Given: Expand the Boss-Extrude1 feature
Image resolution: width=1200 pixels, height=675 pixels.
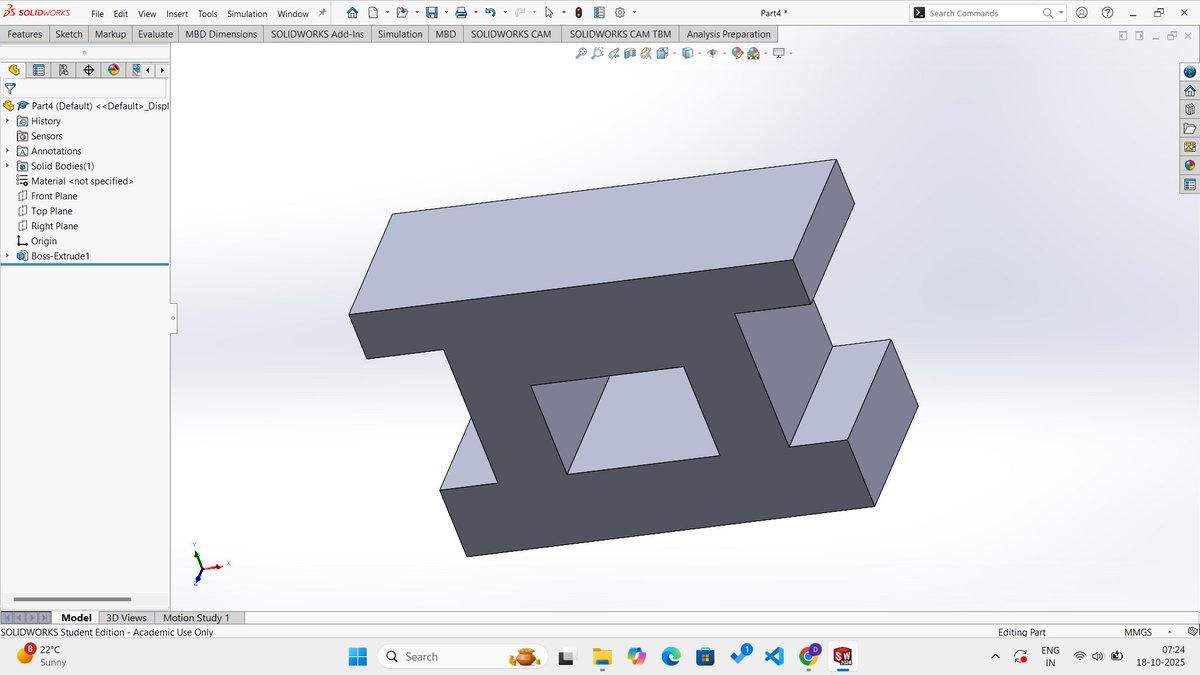Looking at the screenshot, I should (x=7, y=256).
